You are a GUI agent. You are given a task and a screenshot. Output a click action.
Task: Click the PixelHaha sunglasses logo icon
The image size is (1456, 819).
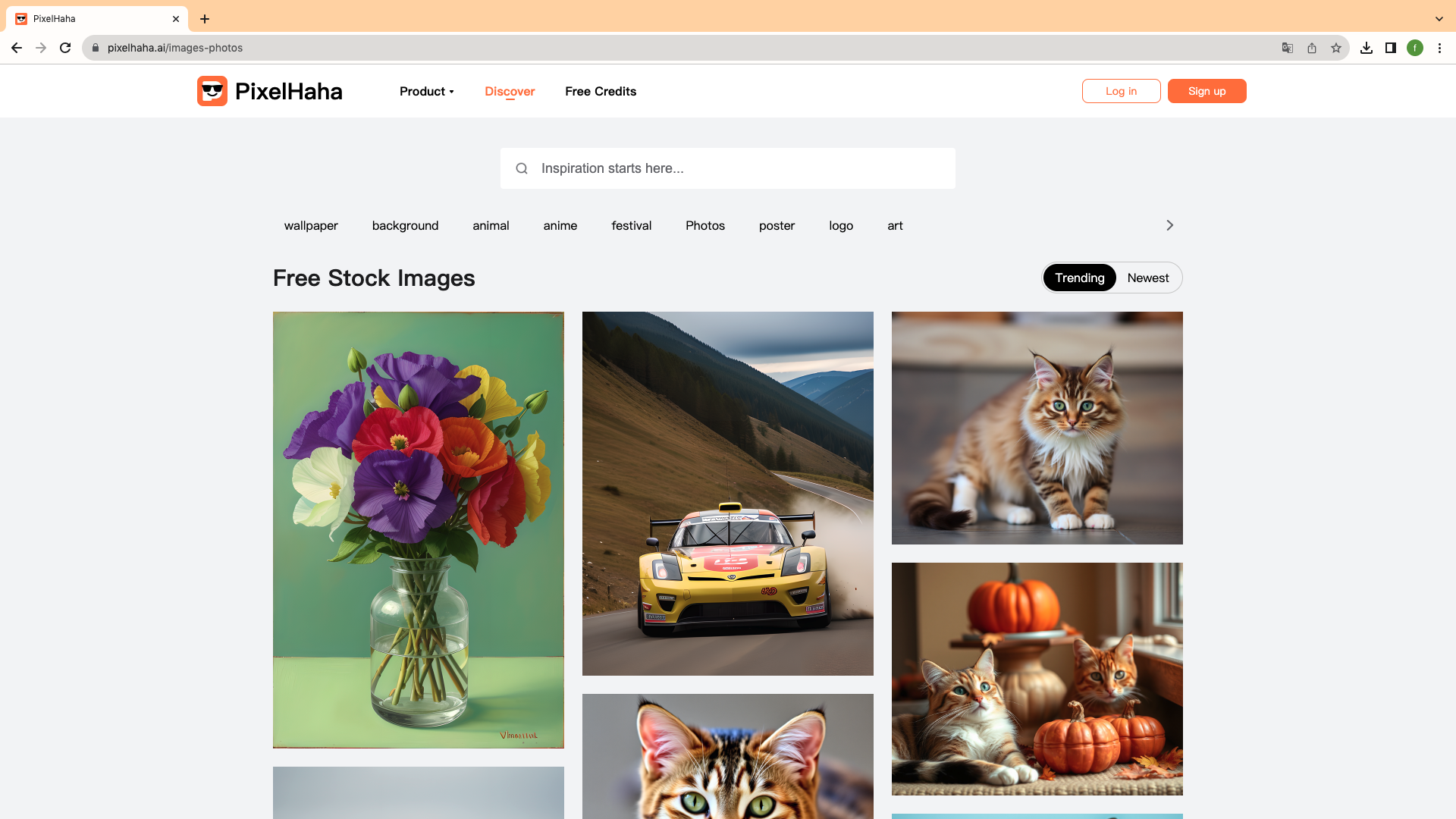[x=212, y=91]
